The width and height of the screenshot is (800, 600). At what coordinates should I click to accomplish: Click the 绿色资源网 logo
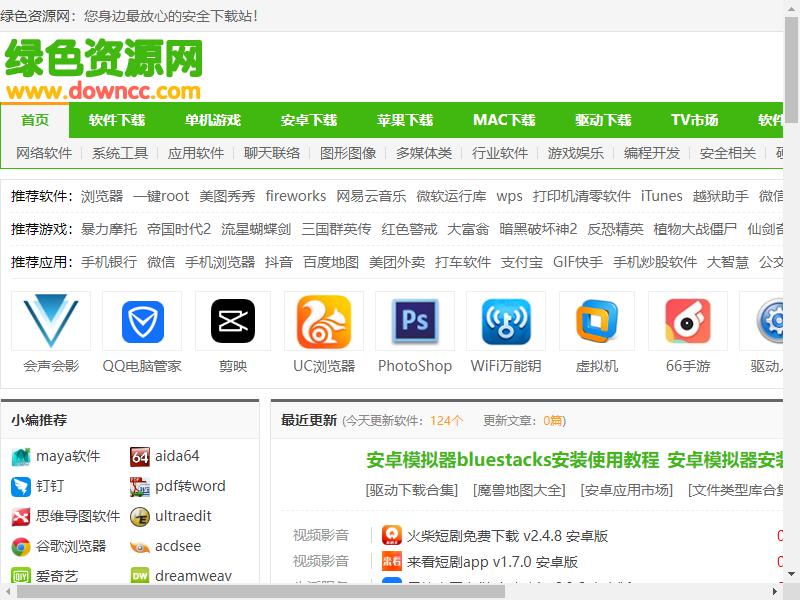(104, 68)
